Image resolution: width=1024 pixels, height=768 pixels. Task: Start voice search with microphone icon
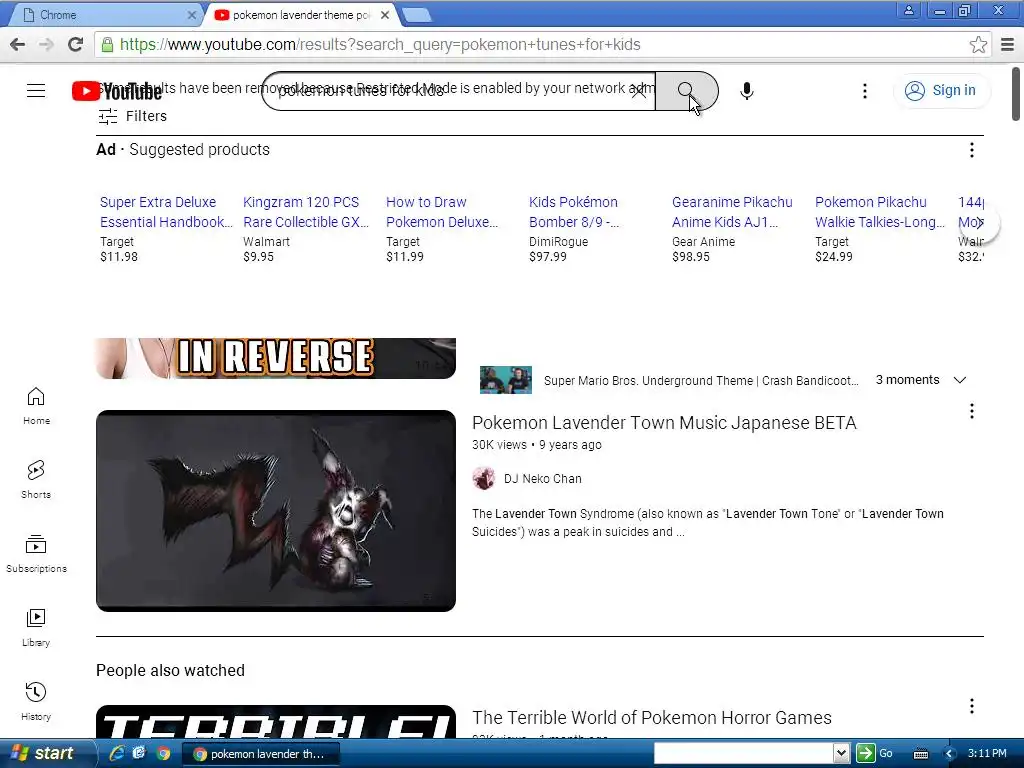[747, 91]
